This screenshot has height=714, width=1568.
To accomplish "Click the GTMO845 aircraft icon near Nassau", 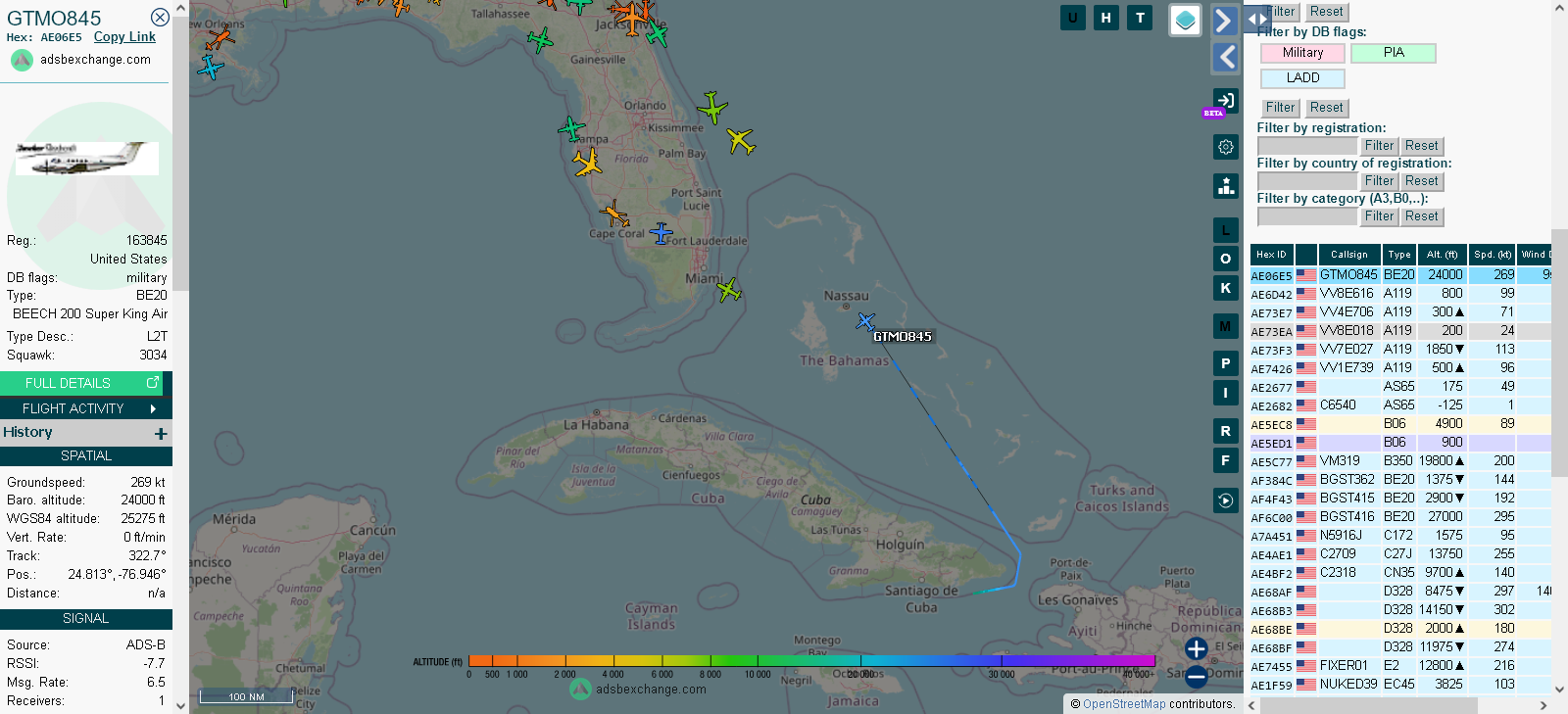I will (865, 320).
